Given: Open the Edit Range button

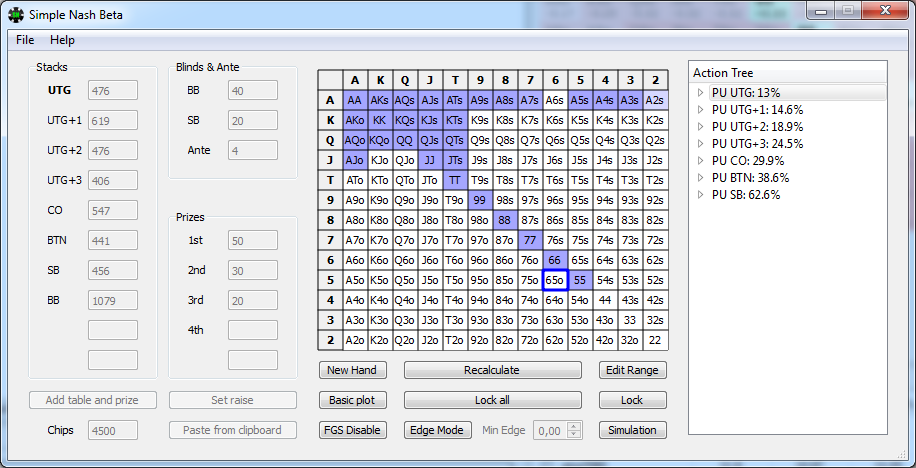Looking at the screenshot, I should click(632, 370).
